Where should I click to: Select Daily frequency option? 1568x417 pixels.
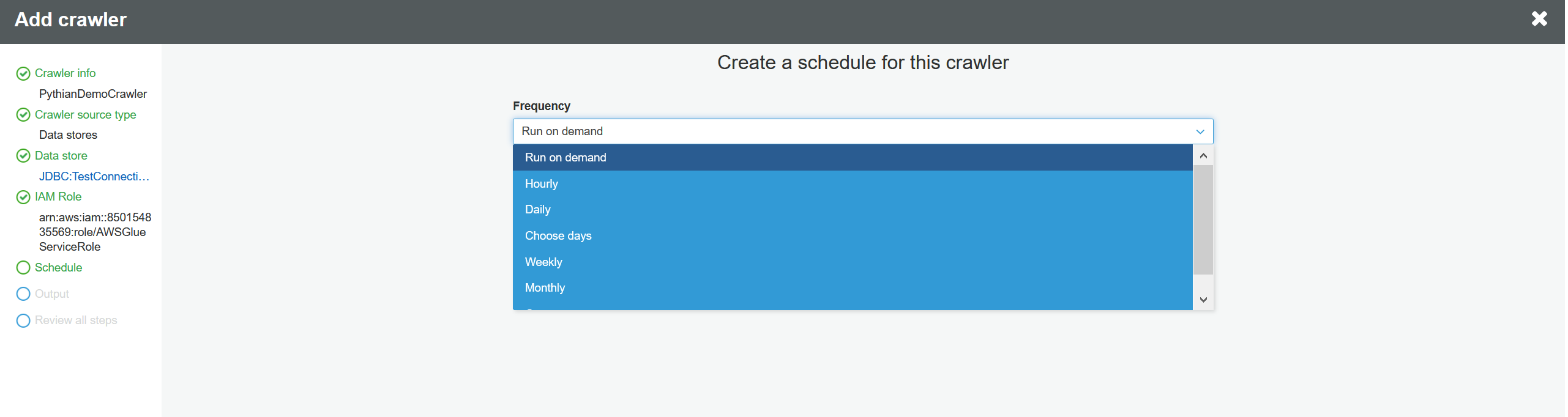538,210
